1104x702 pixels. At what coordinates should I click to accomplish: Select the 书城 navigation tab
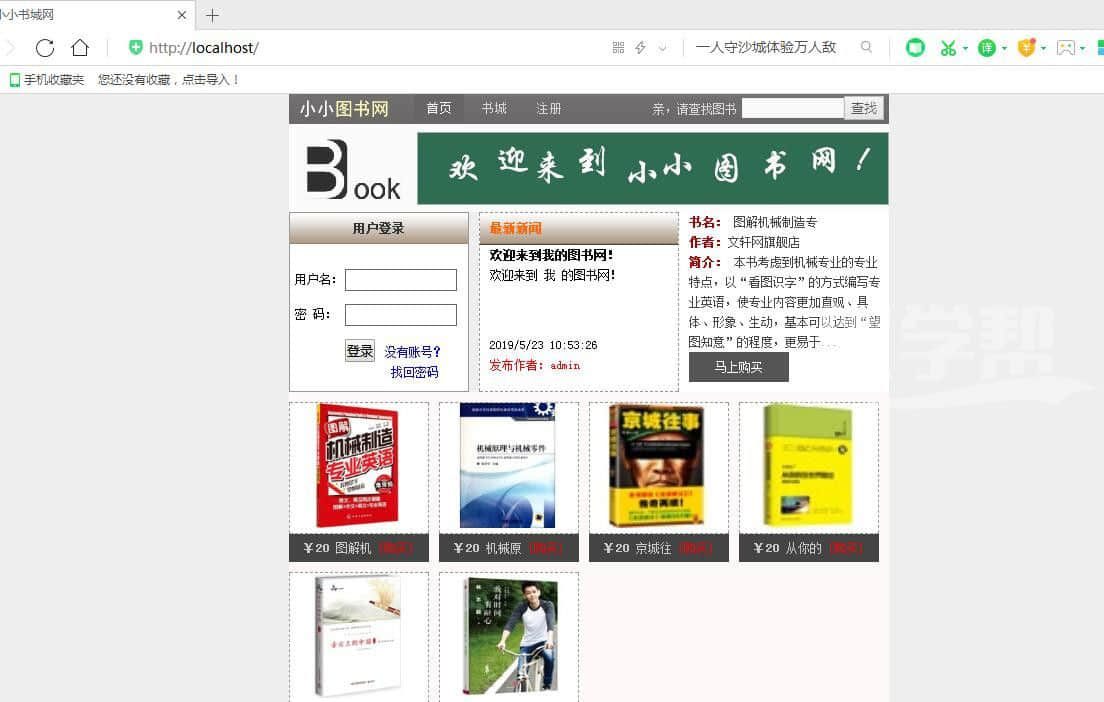click(x=493, y=109)
